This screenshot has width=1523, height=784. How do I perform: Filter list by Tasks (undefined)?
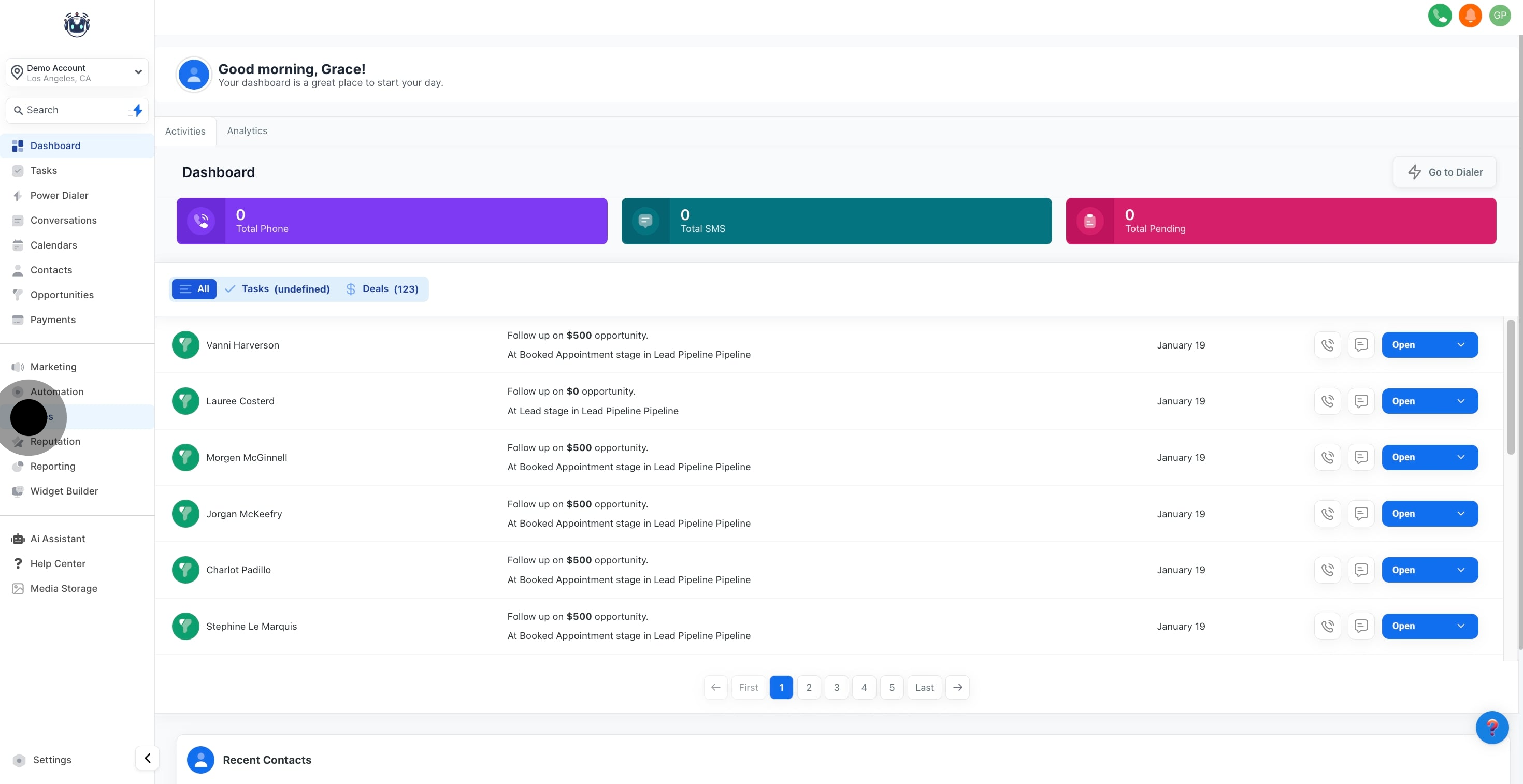point(277,289)
